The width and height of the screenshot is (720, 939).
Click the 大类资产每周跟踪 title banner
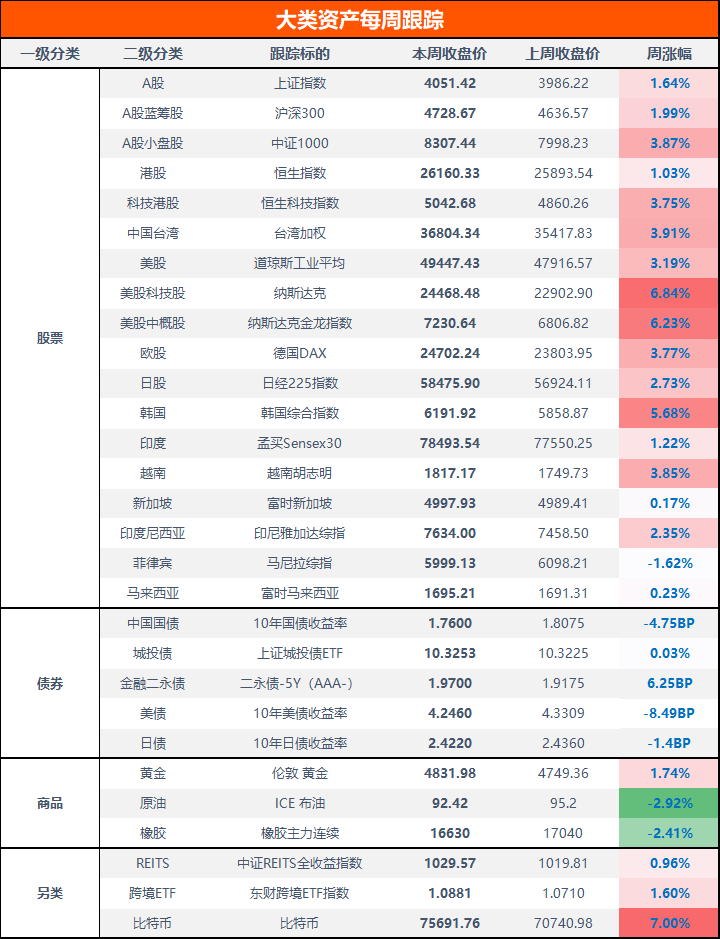point(360,20)
